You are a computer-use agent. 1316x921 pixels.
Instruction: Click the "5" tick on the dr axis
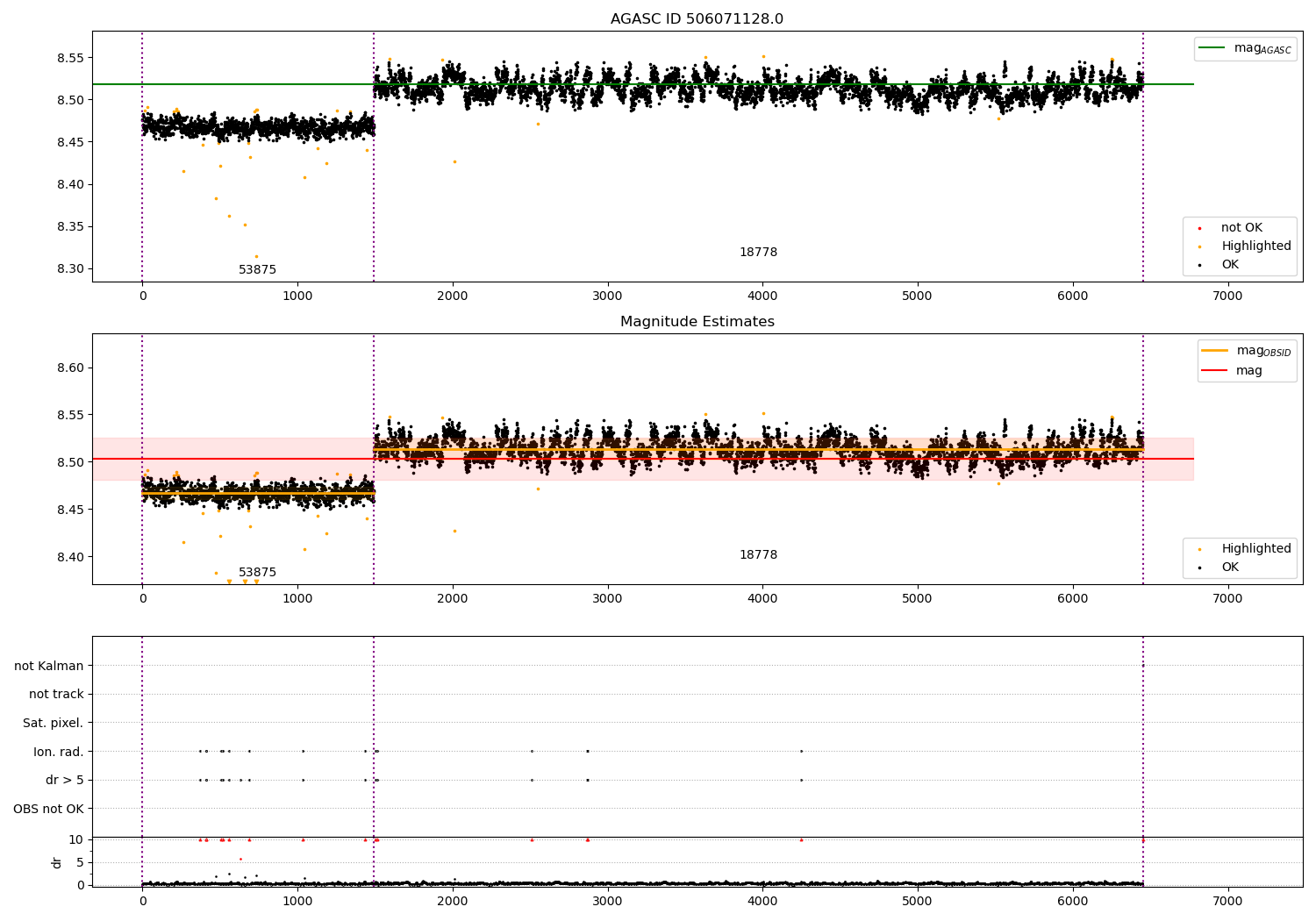click(80, 862)
